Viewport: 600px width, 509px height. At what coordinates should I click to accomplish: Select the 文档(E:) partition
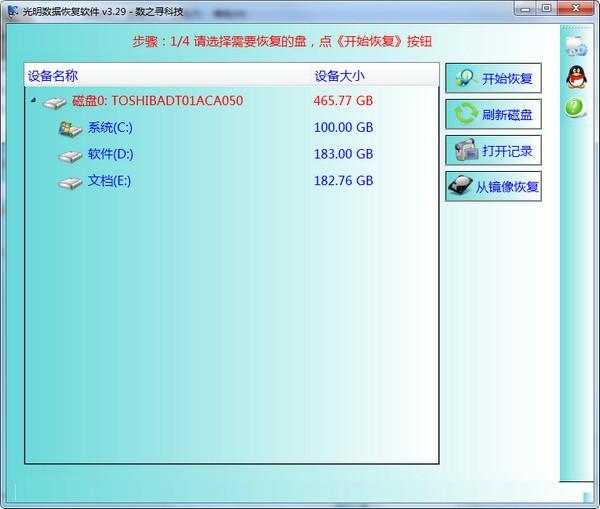point(109,181)
